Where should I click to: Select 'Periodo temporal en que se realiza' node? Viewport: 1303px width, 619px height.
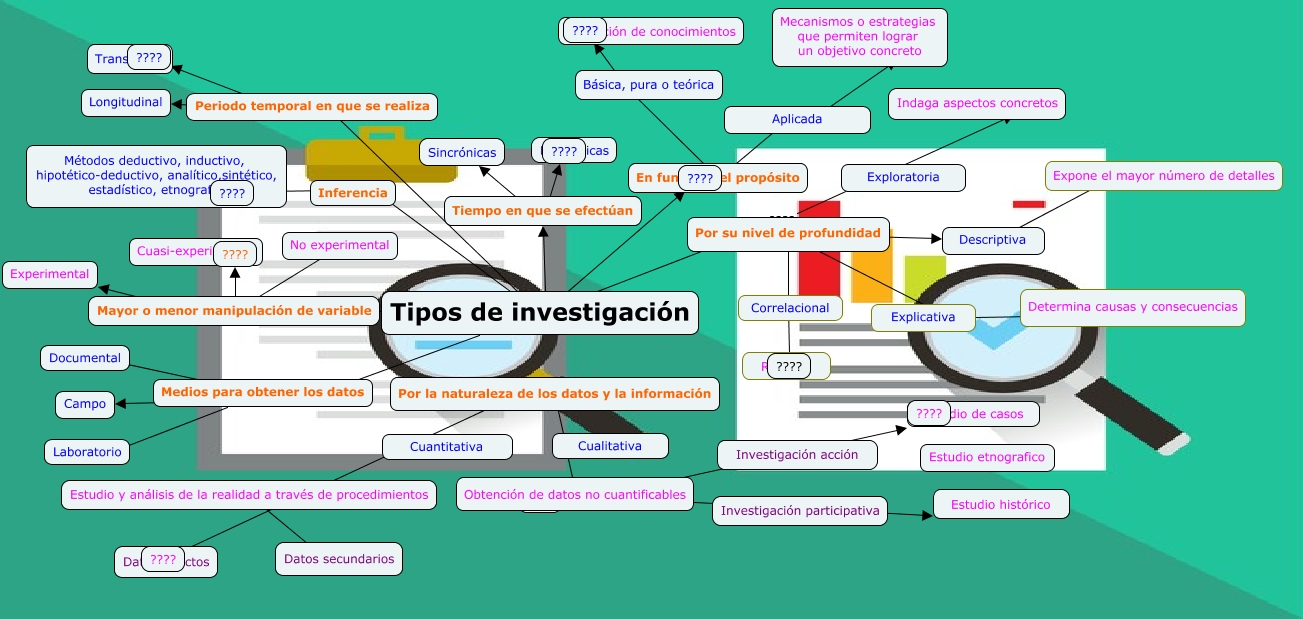pos(312,106)
